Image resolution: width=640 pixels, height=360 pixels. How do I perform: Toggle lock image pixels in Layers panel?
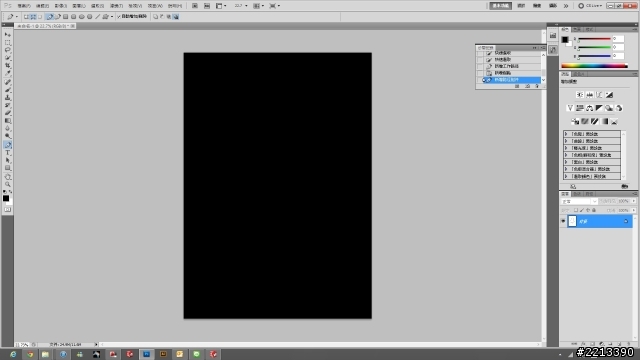582,210
